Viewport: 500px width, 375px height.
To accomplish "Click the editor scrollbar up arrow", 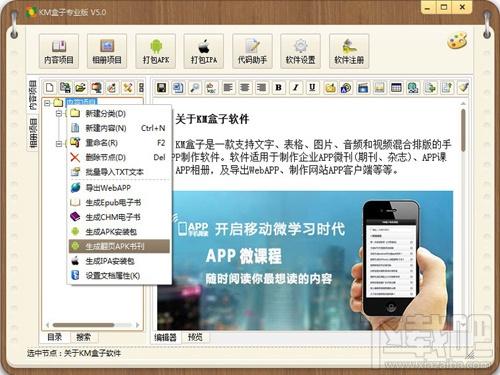I will tap(463, 103).
